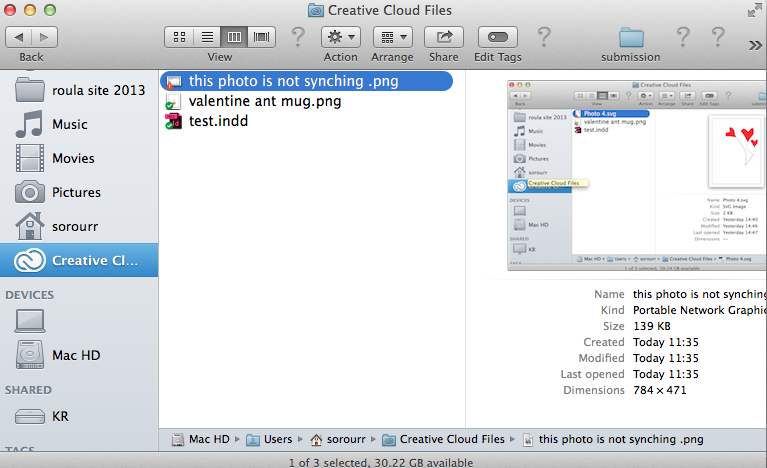This screenshot has height=468, width=767.
Task: Enter full screen with the arrows icon
Action: (x=754, y=10)
